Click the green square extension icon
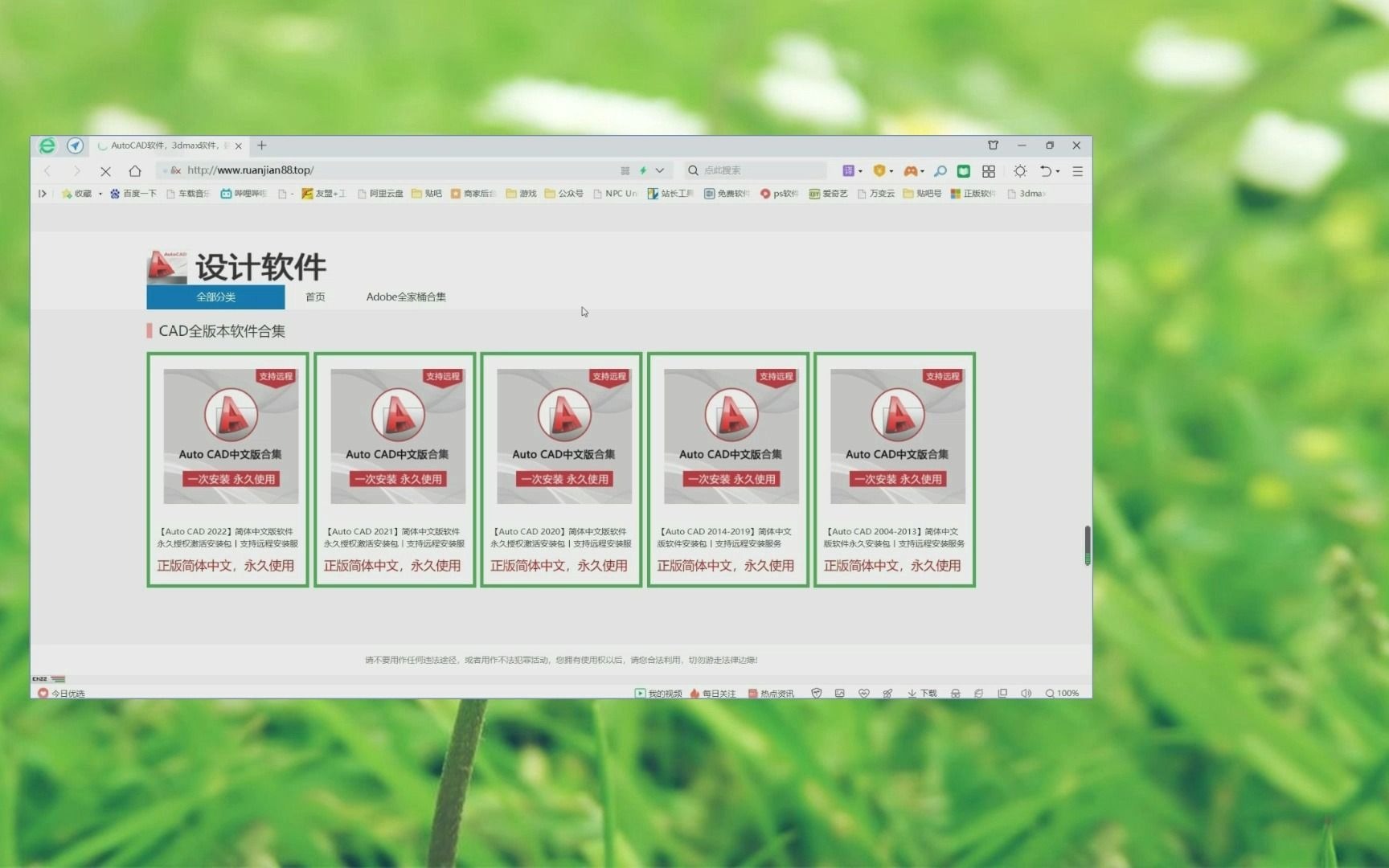This screenshot has height=868, width=1389. click(x=964, y=170)
